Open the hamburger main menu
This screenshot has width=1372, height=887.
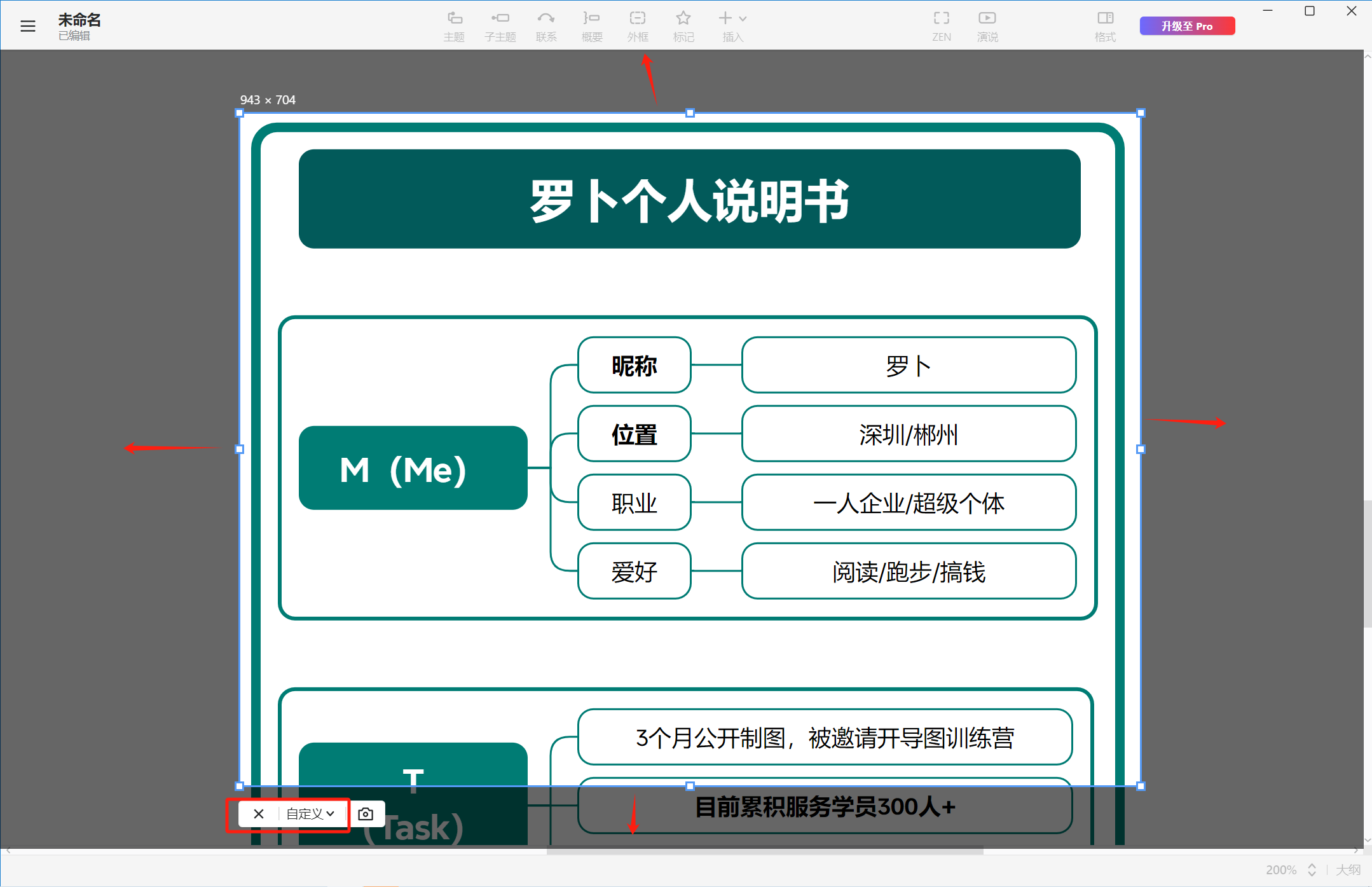click(x=28, y=26)
